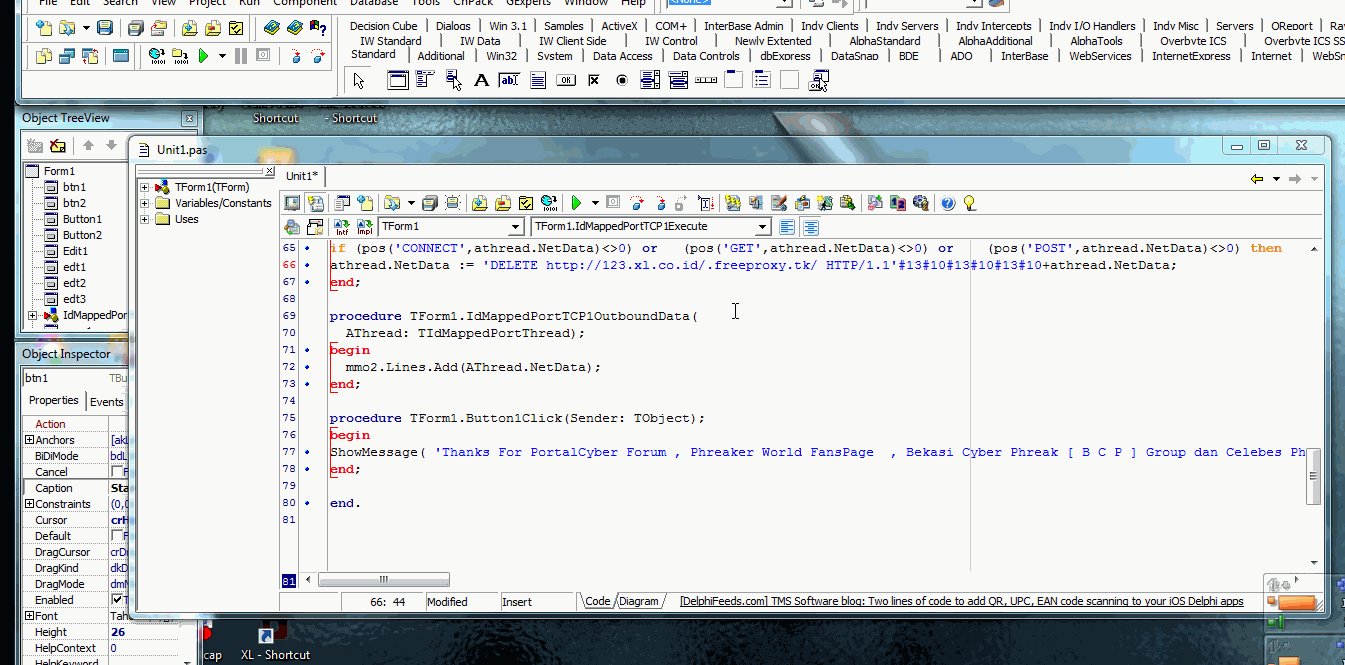
Task: Open the Diagram tab below the editor
Action: pos(639,601)
